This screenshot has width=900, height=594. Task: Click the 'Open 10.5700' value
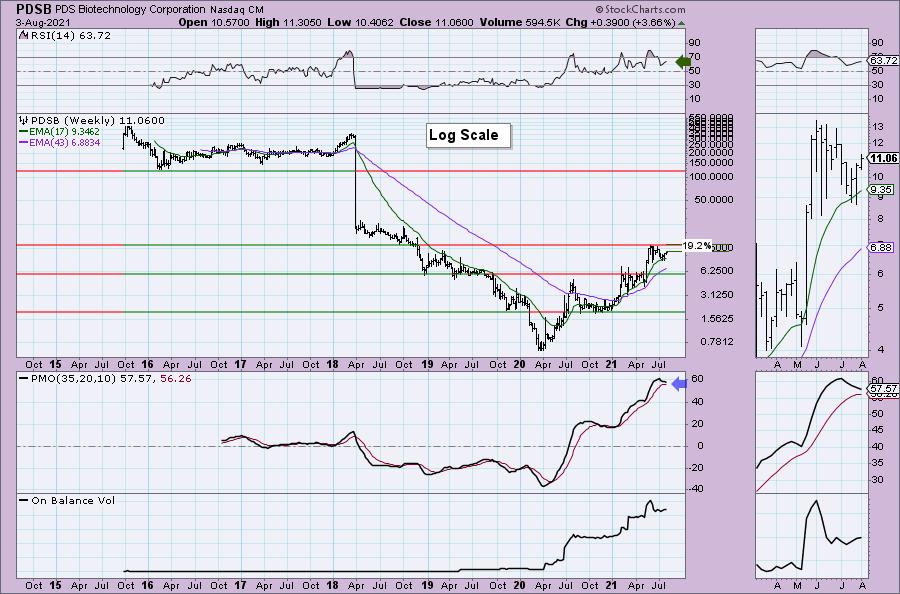point(214,22)
